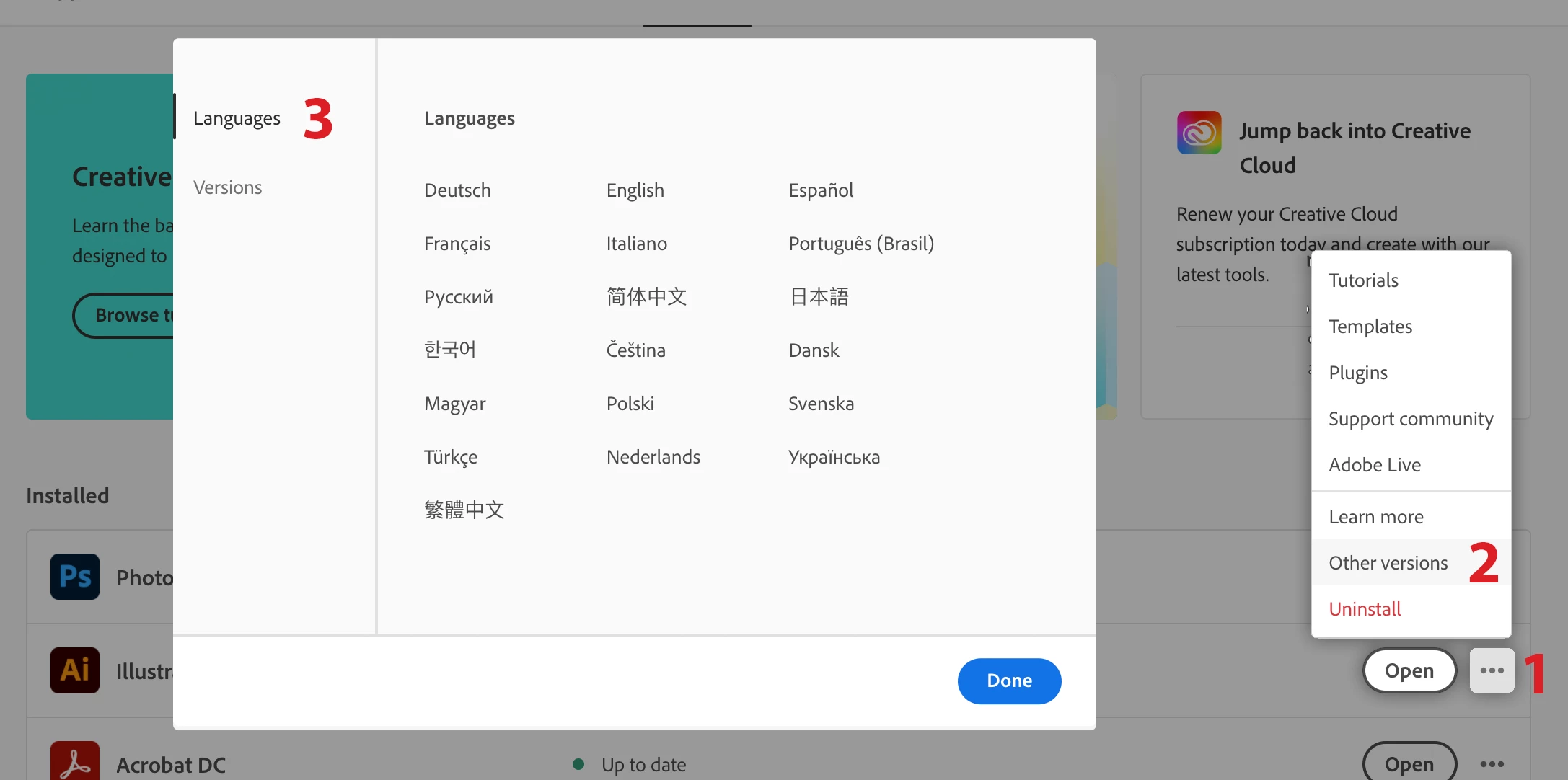Open Tutorials from the context menu
This screenshot has width=1568, height=780.
1363,280
